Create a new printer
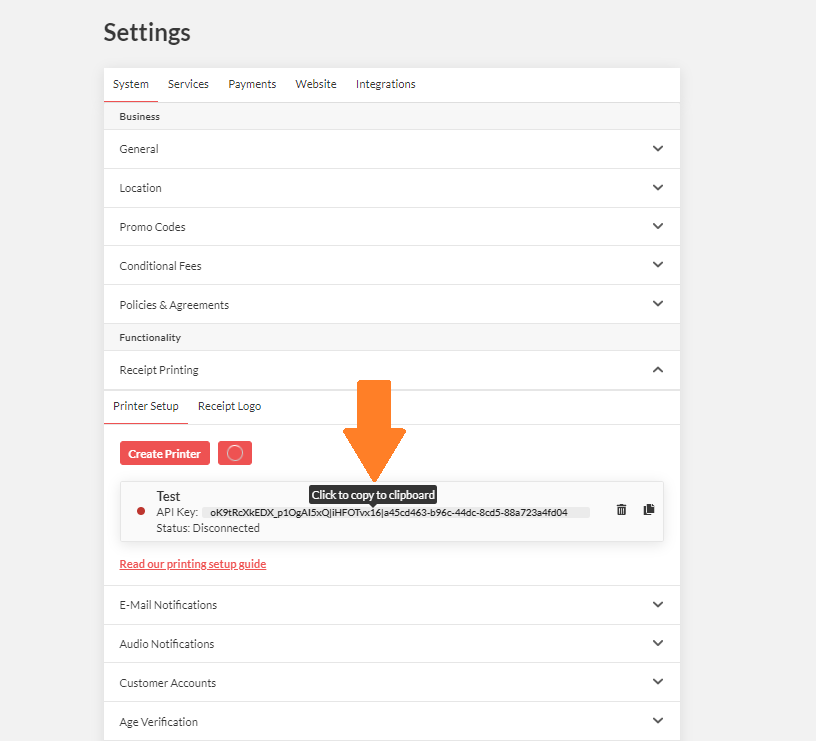Screen dimensions: 816x741 165,454
